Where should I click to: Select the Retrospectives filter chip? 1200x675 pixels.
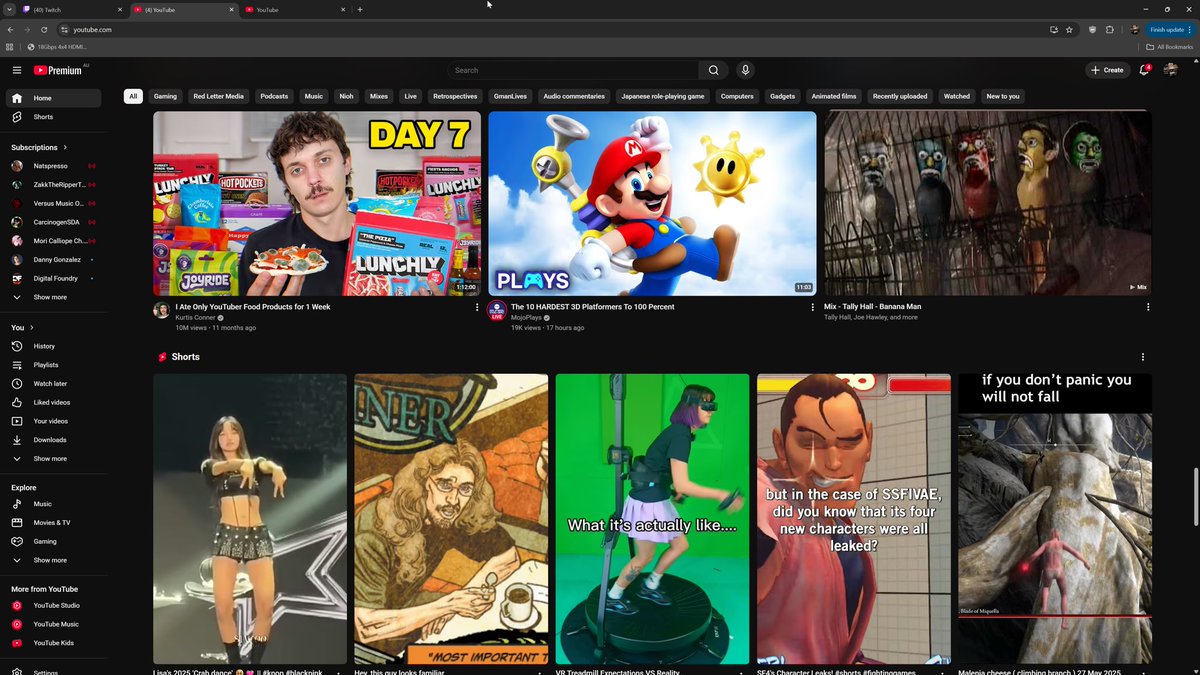click(455, 96)
